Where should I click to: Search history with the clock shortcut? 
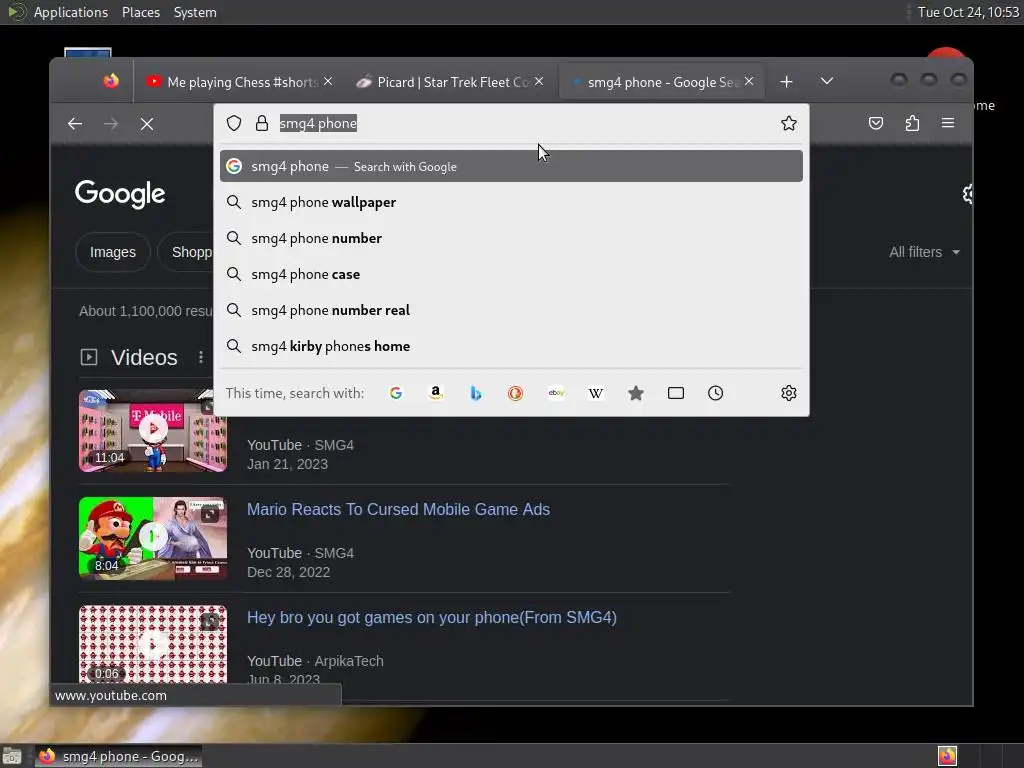[x=716, y=393]
